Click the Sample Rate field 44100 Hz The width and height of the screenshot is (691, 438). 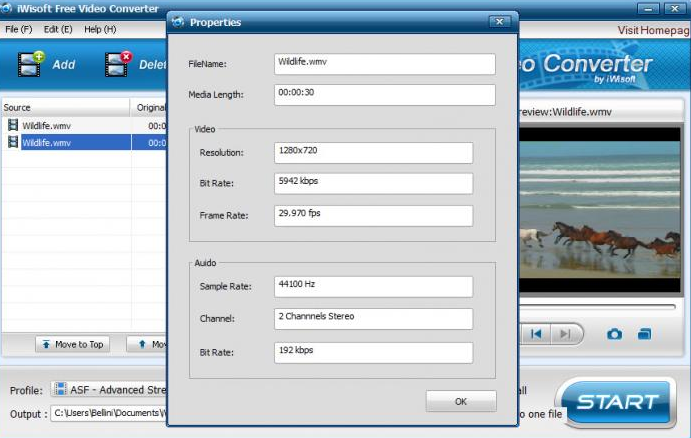(374, 286)
